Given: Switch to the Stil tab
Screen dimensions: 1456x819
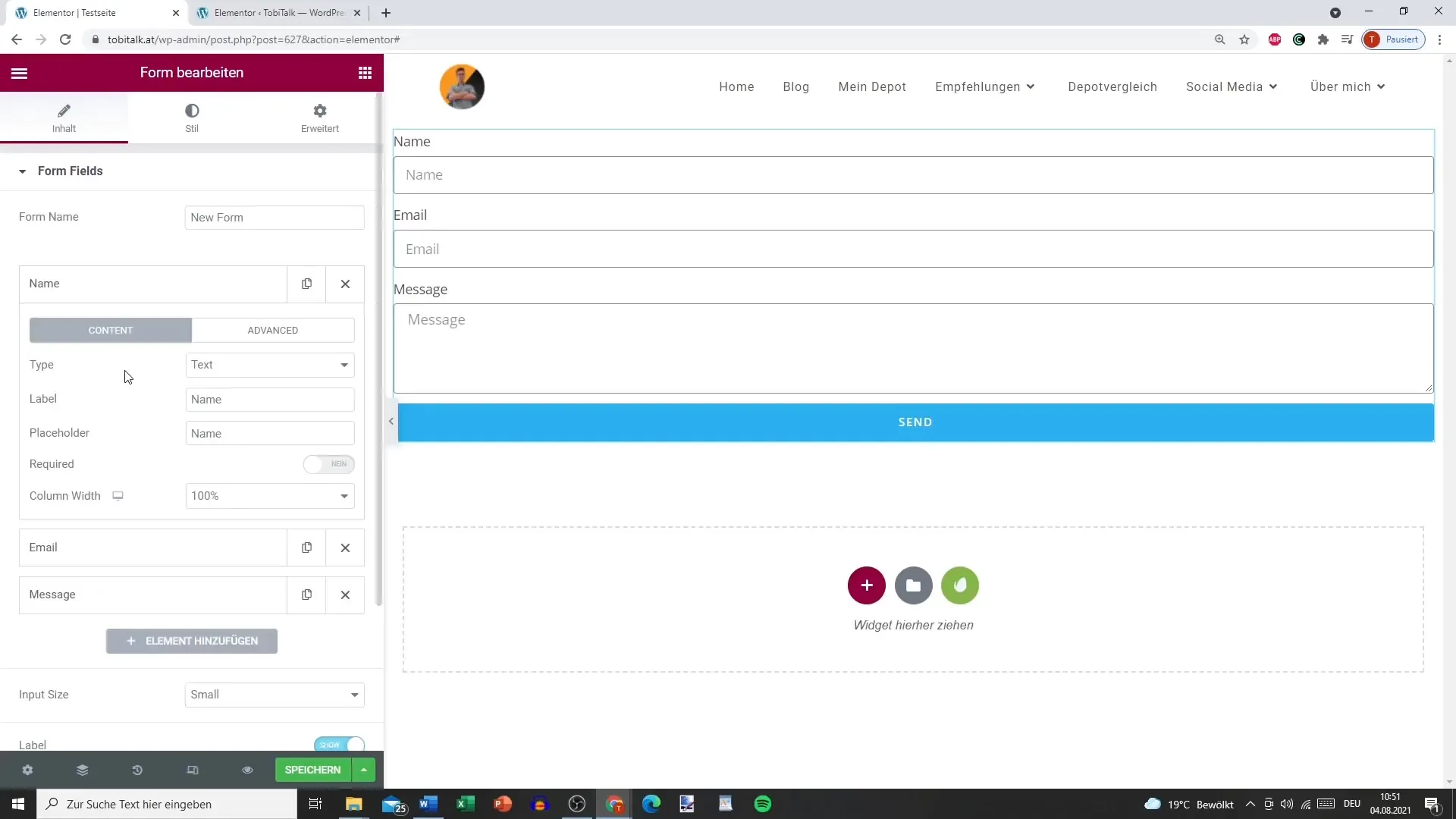Looking at the screenshot, I should [192, 118].
